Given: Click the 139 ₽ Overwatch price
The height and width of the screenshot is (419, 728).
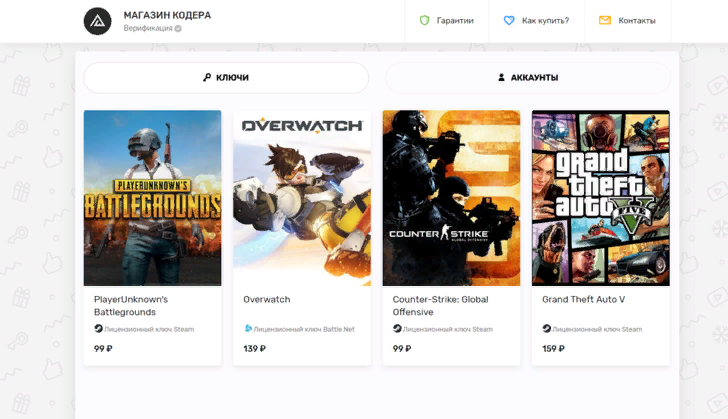Looking at the screenshot, I should click(x=254, y=348).
